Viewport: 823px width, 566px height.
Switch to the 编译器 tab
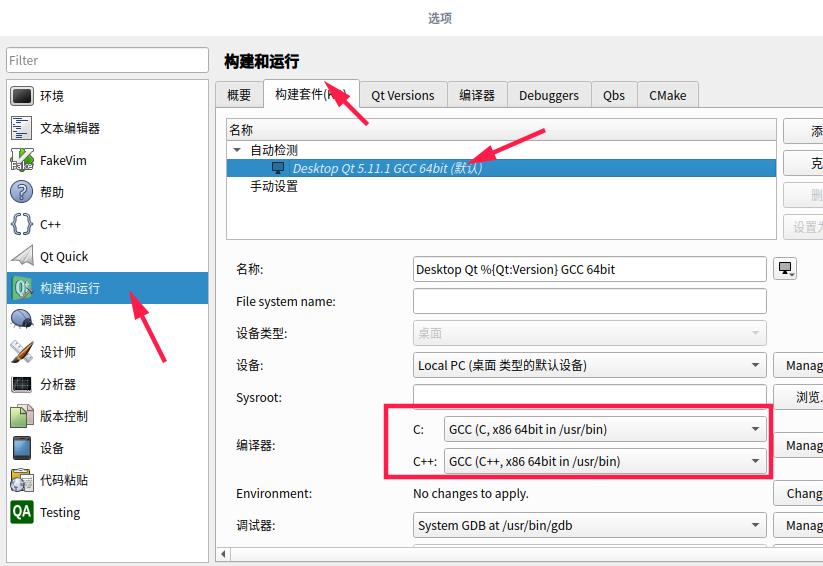477,95
